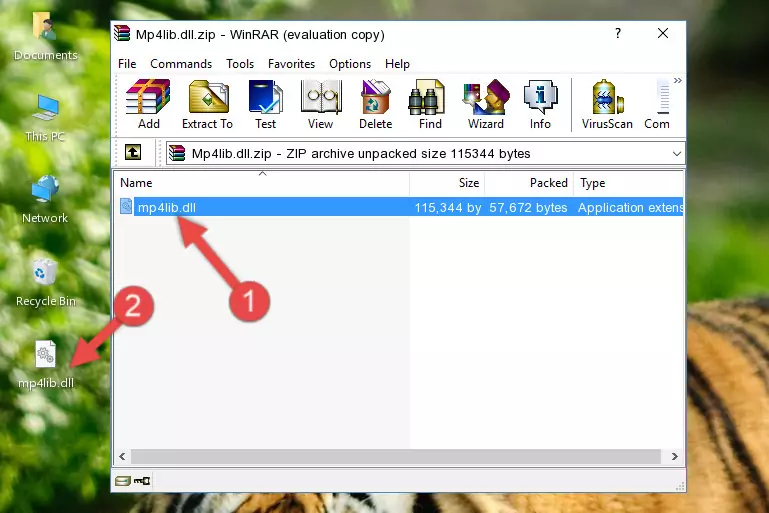Screen dimensions: 769x513
Task: Sort the list by Type column
Action: (628, 183)
